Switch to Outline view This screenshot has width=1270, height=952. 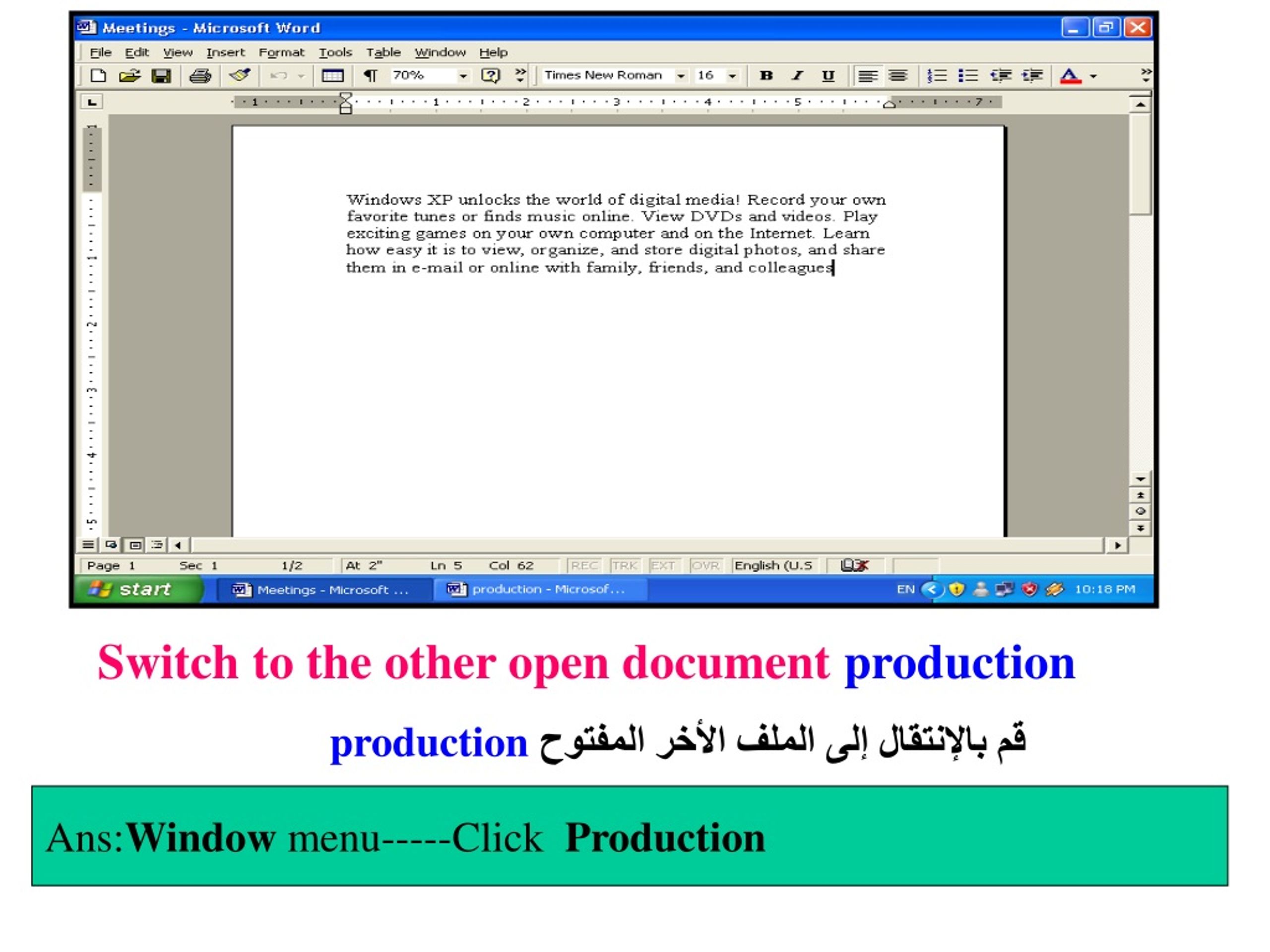(x=157, y=544)
